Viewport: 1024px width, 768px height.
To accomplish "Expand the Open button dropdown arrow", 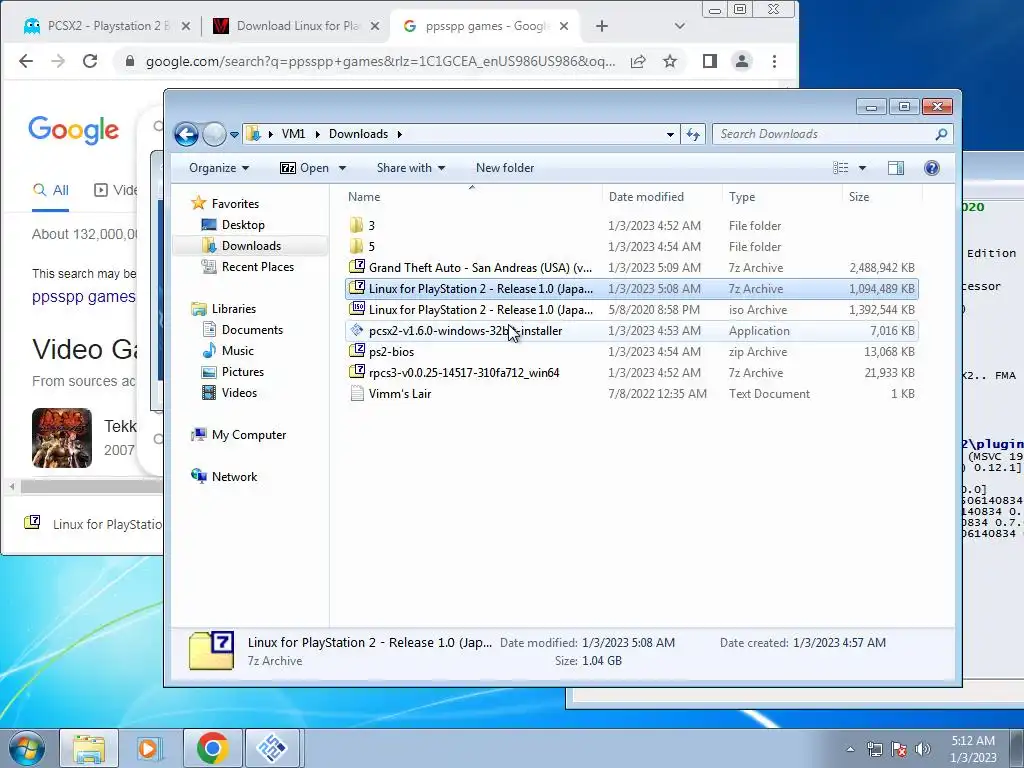I will pyautogui.click(x=342, y=168).
